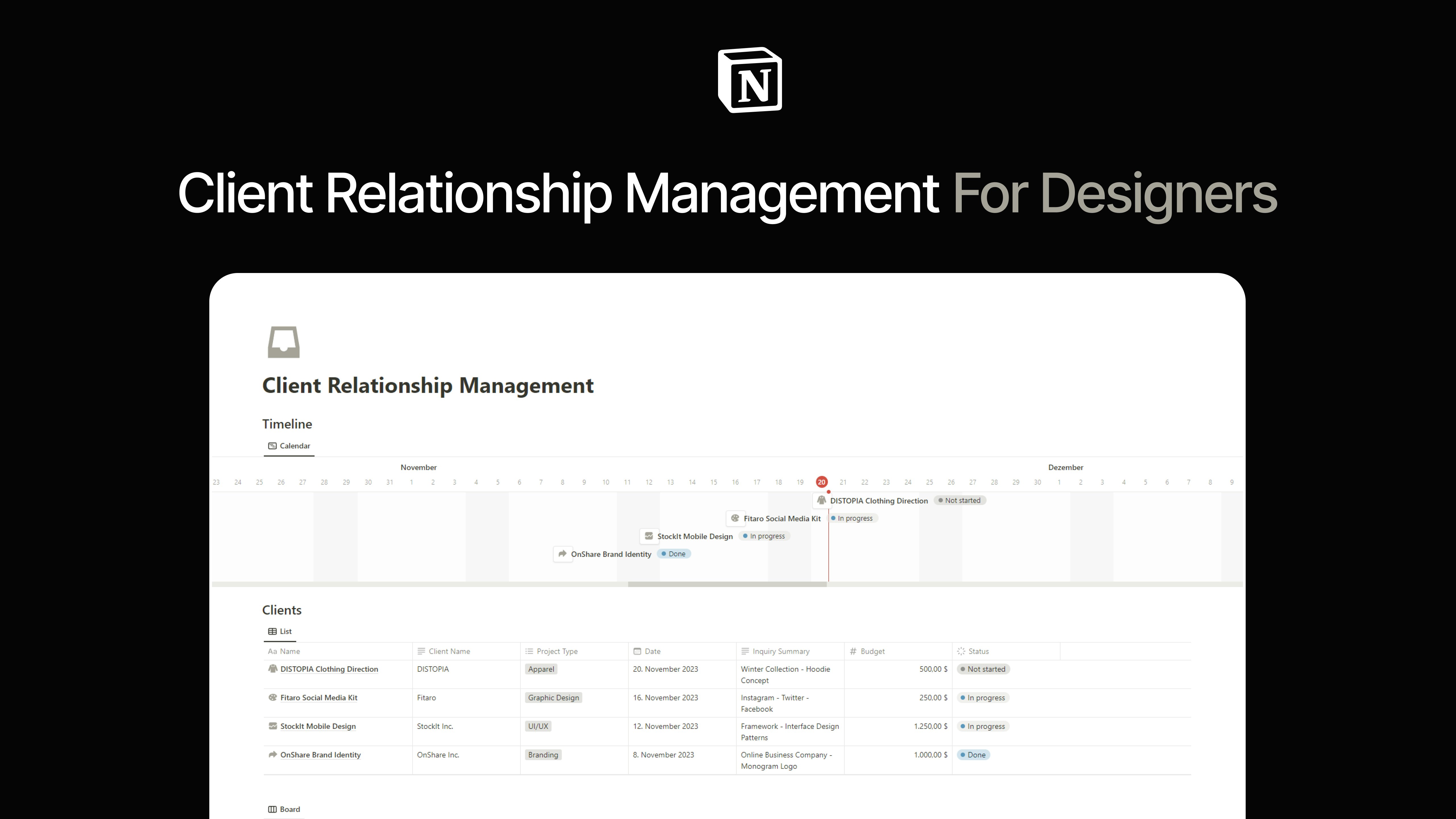Click the 500,00 $ budget cell
1456x819 pixels.
(x=898, y=674)
